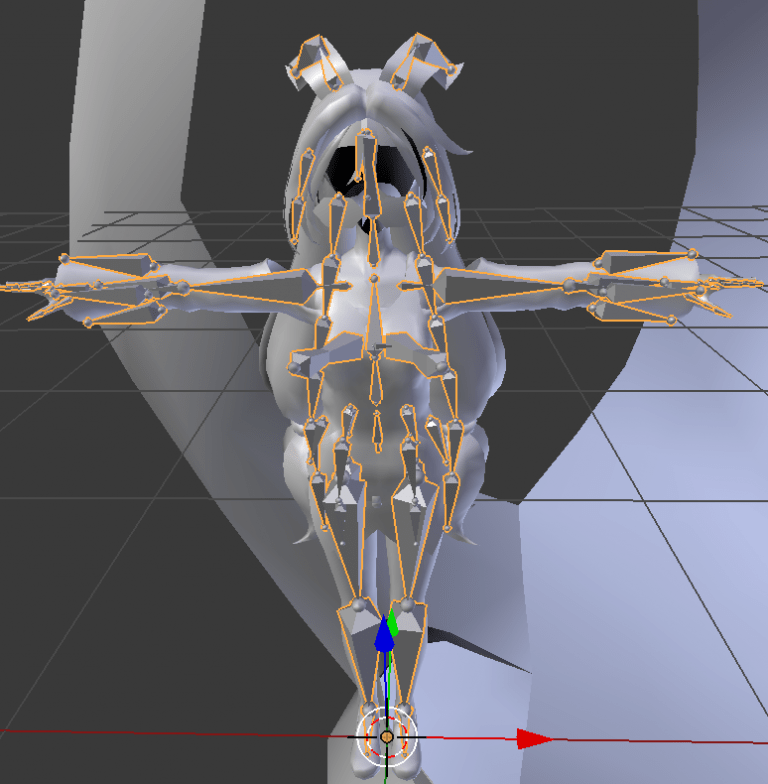This screenshot has width=768, height=784.
Task: Select the character's left-side upper arm bone
Action: [x=502, y=286]
